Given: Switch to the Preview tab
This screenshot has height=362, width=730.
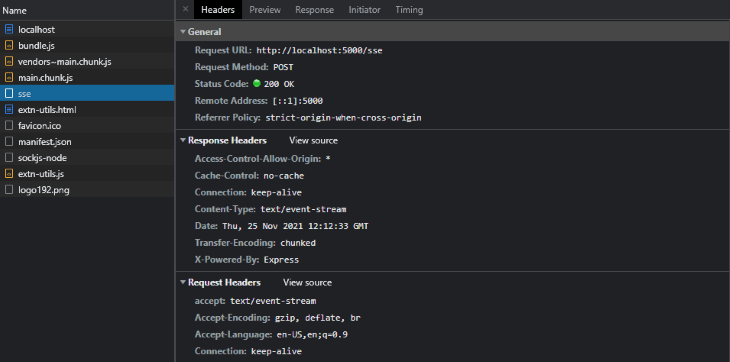Looking at the screenshot, I should point(265,10).
